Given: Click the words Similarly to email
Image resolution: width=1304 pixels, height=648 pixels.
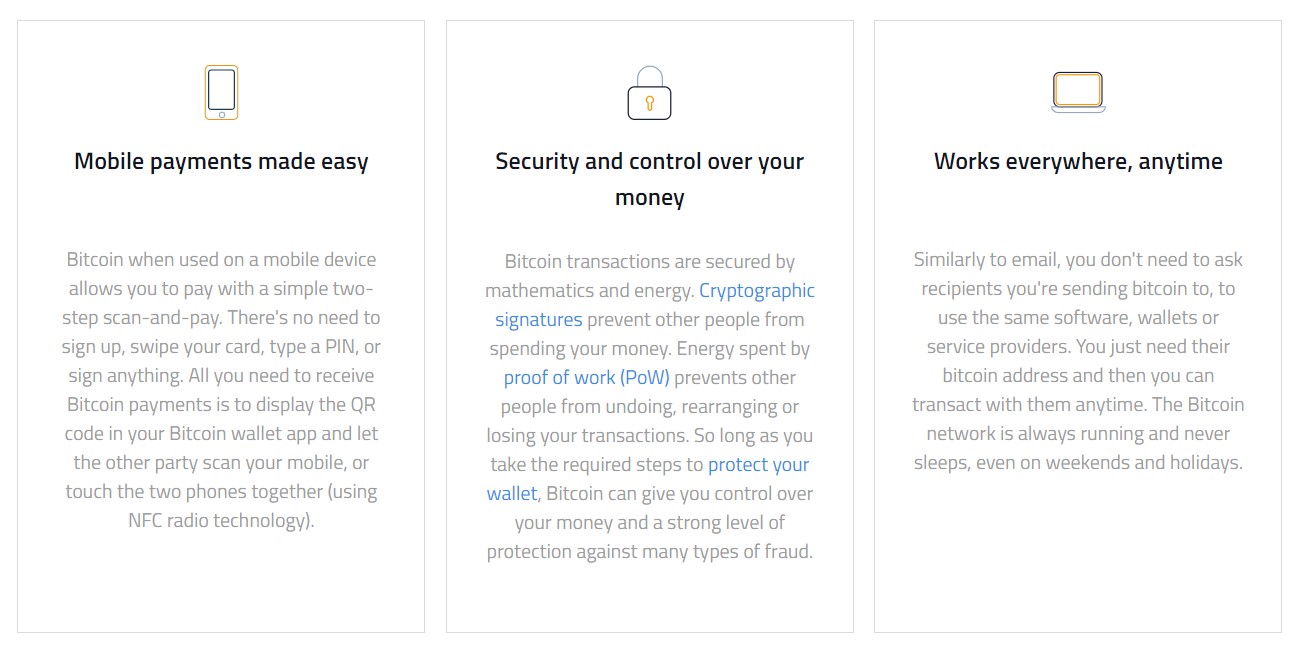Looking at the screenshot, I should click(x=985, y=260).
